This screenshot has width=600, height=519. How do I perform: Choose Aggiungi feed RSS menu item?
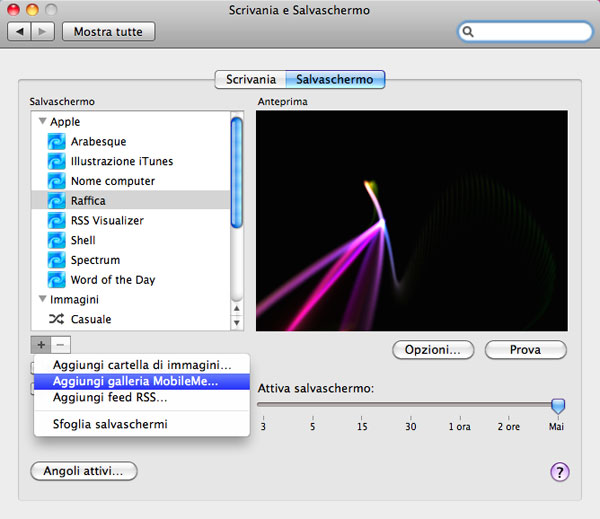tap(142, 397)
